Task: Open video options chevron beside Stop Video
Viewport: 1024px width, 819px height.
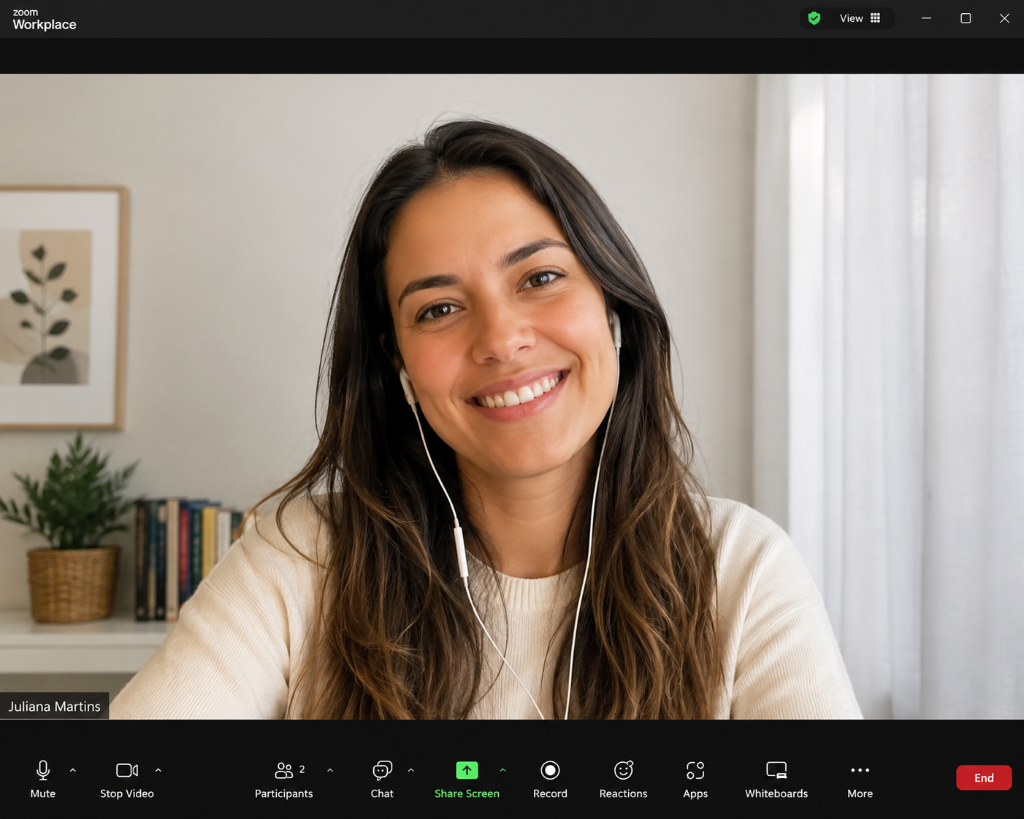Action: tap(158, 771)
